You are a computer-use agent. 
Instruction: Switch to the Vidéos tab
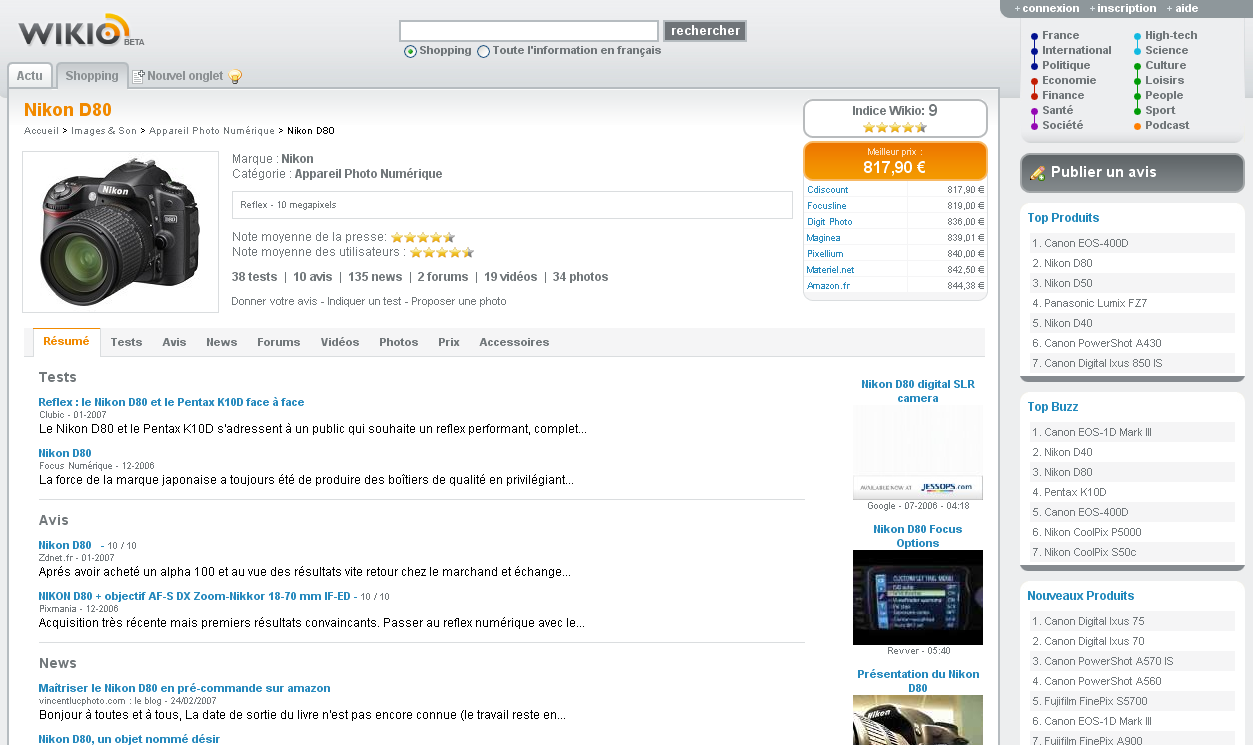pyautogui.click(x=340, y=342)
